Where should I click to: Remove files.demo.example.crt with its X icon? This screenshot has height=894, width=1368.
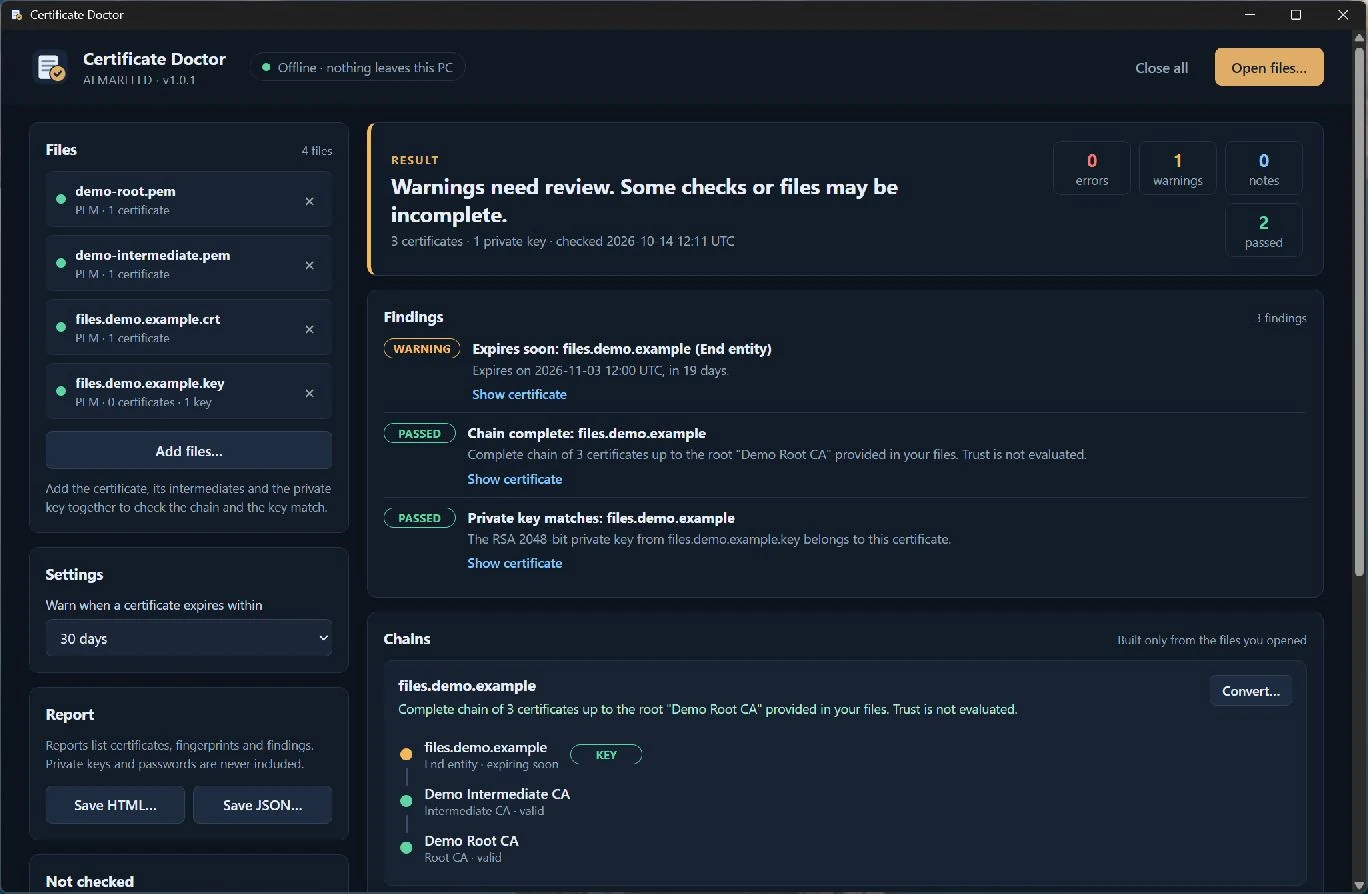(x=309, y=329)
